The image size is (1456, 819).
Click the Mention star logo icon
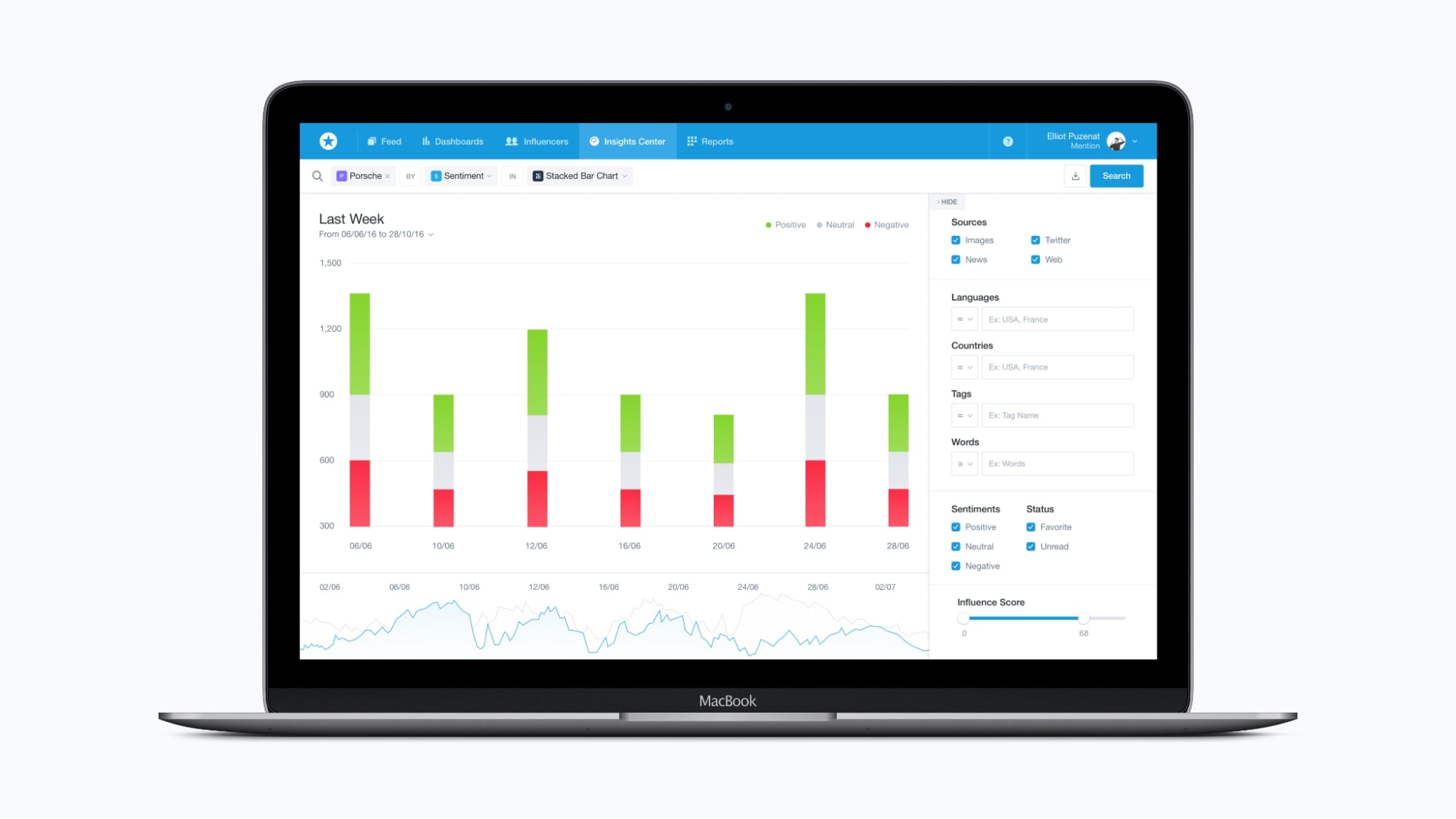coord(328,141)
